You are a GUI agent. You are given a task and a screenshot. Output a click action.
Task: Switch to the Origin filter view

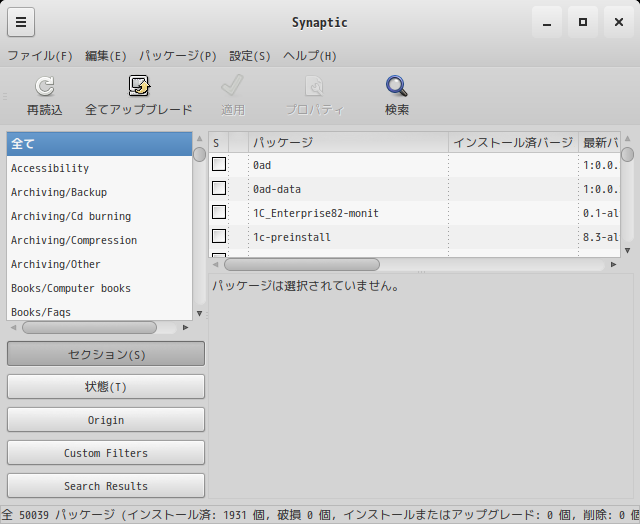[106, 420]
